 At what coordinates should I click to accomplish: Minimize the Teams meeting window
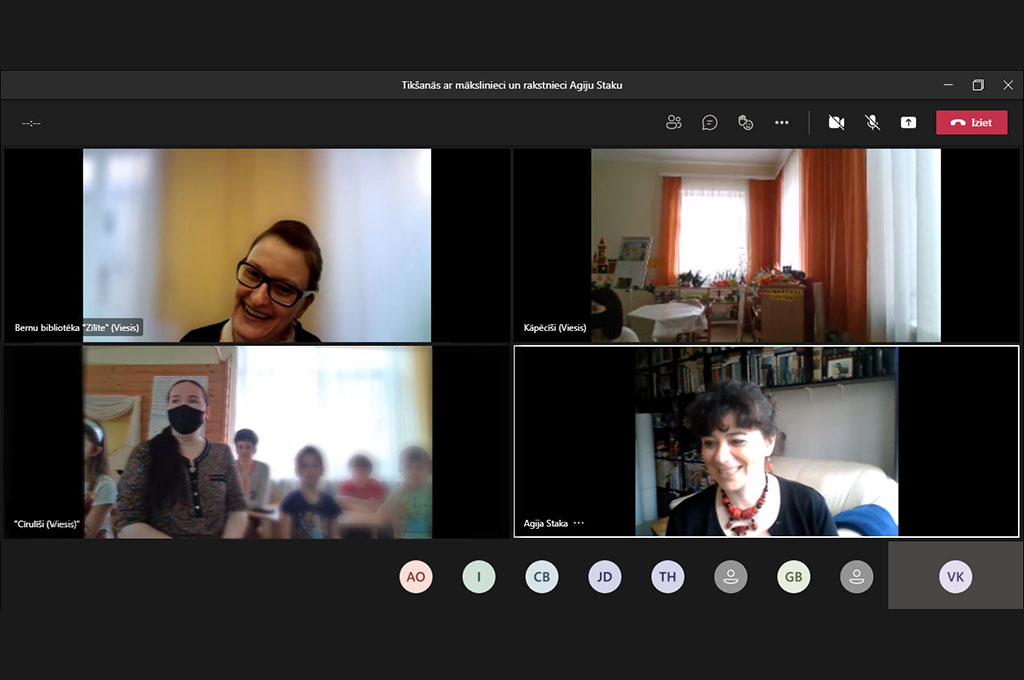948,85
